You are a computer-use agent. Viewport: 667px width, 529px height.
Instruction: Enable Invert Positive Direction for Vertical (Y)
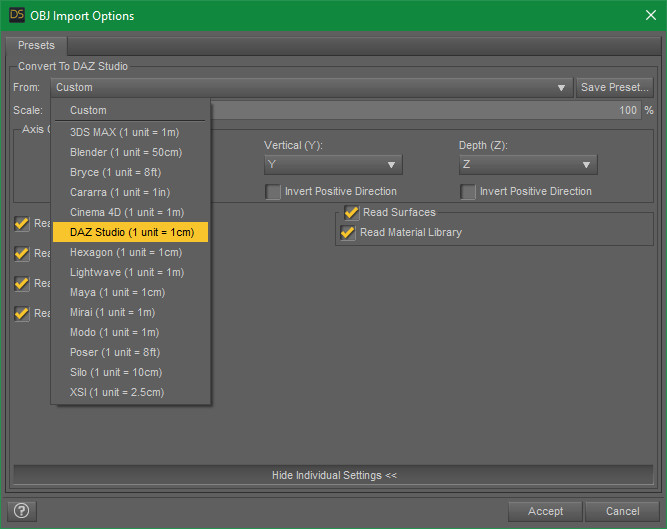[x=273, y=192]
